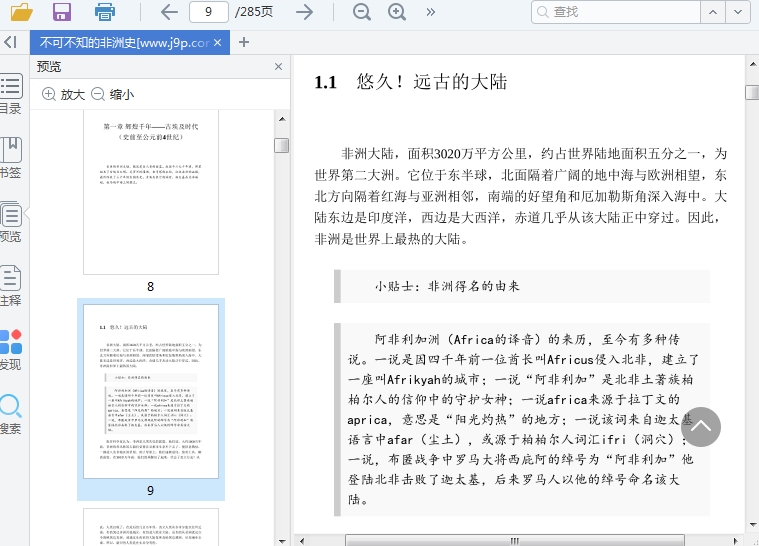This screenshot has height=546, width=759.
Task: Go to the previous page arrow
Action: click(x=169, y=12)
